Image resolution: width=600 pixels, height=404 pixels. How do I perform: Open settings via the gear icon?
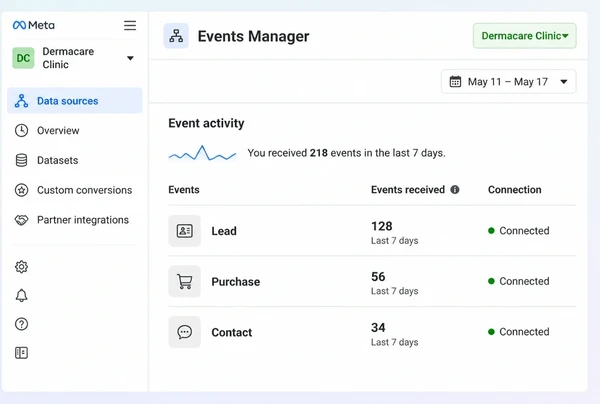pos(21,267)
